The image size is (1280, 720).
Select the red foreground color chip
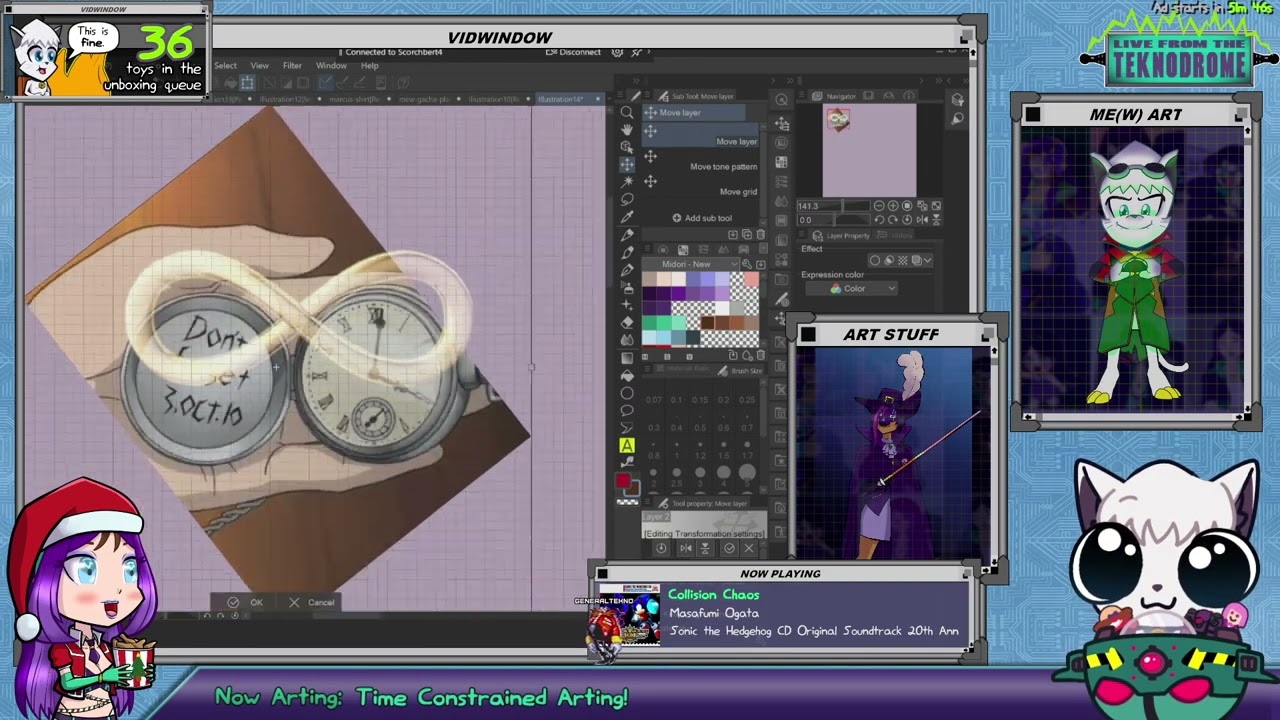pyautogui.click(x=623, y=482)
